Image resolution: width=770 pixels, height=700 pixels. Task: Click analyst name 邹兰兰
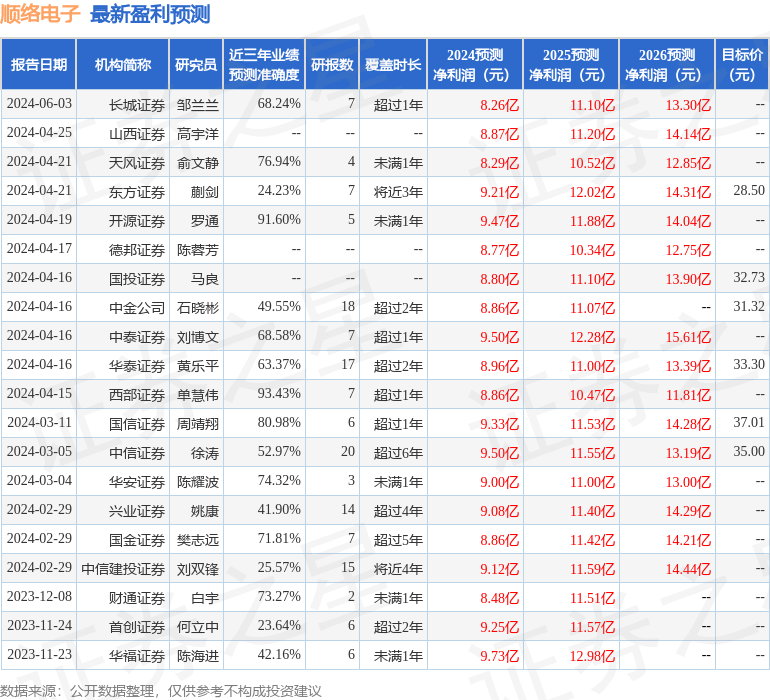click(197, 105)
